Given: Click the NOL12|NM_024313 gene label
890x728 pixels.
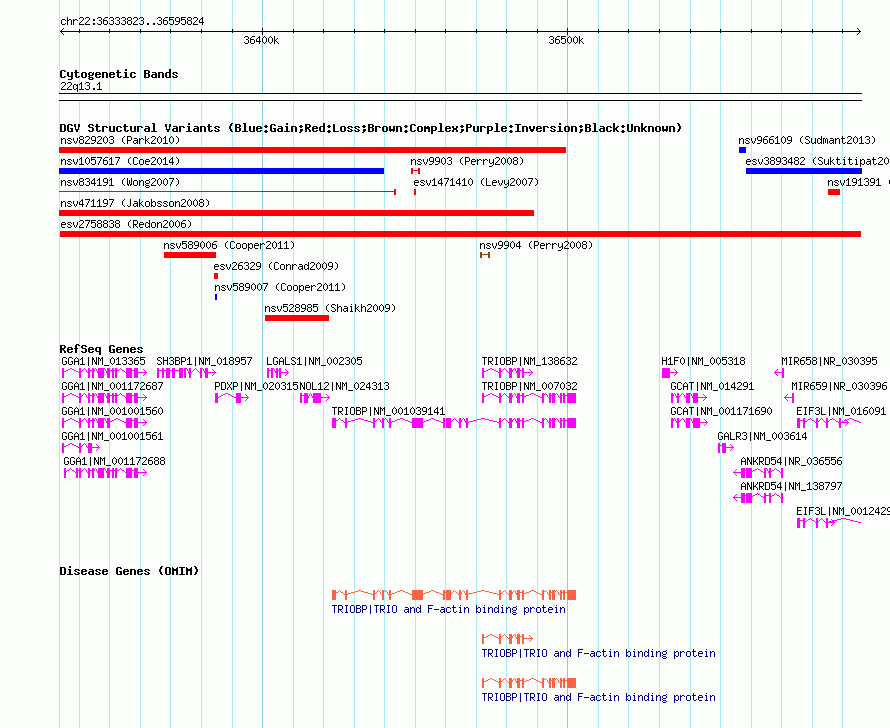Looking at the screenshot, I should point(345,386).
